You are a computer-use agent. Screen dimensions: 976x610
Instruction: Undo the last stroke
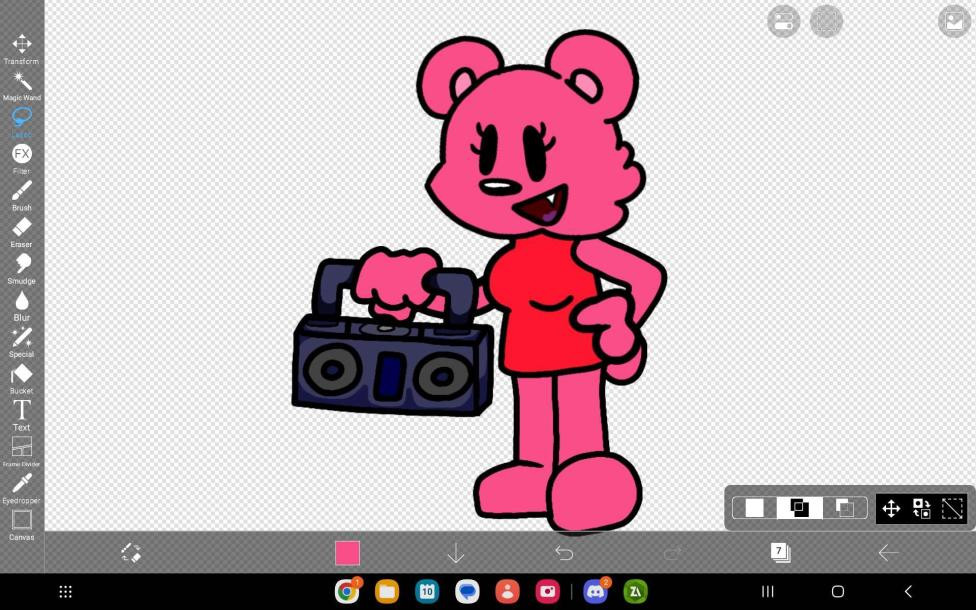564,553
